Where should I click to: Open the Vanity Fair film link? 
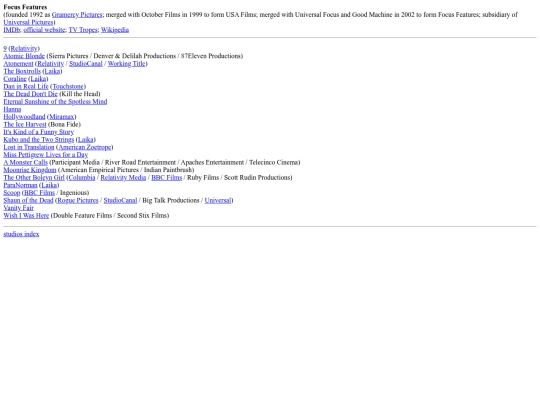19,208
